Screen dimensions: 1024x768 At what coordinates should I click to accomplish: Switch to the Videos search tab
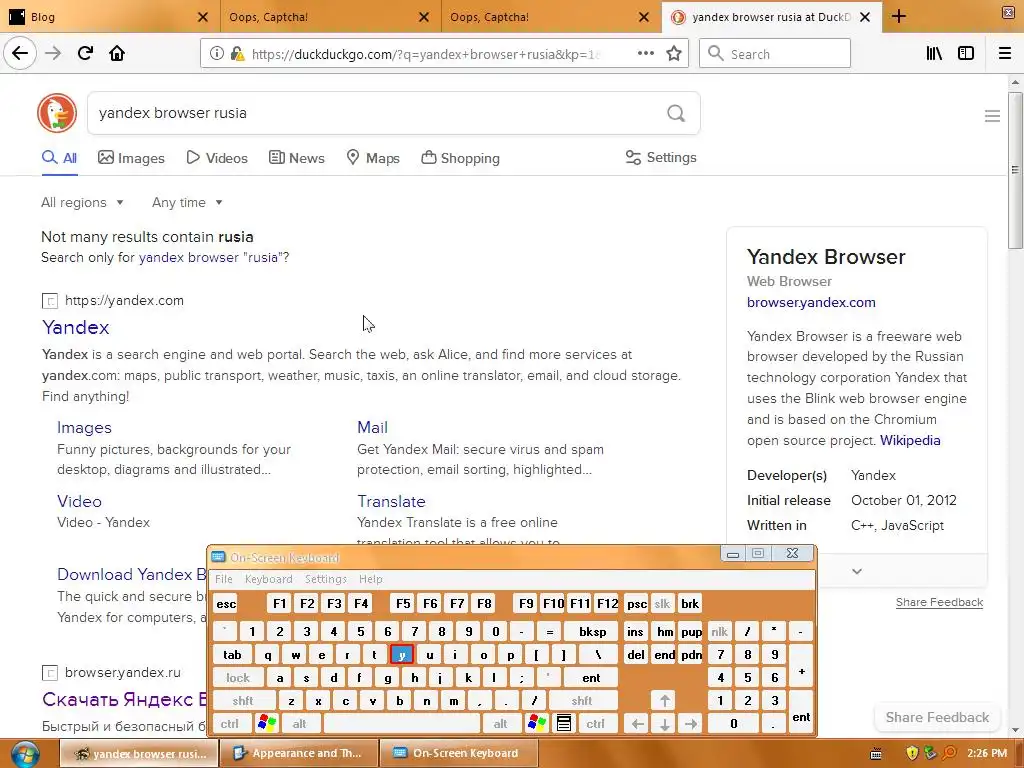coord(217,158)
